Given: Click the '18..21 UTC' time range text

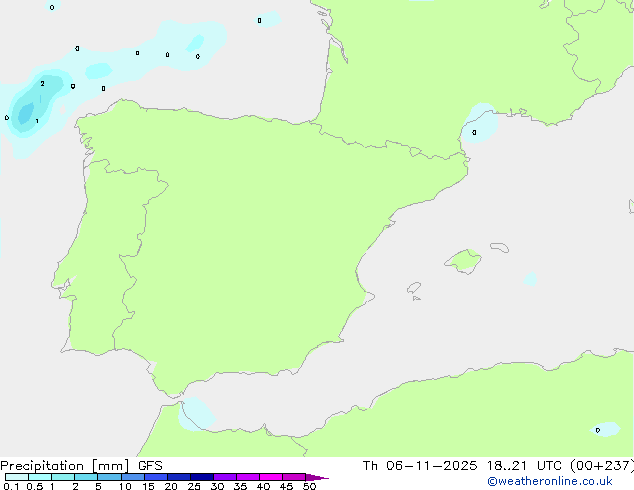Looking at the screenshot, I should 524,466.
